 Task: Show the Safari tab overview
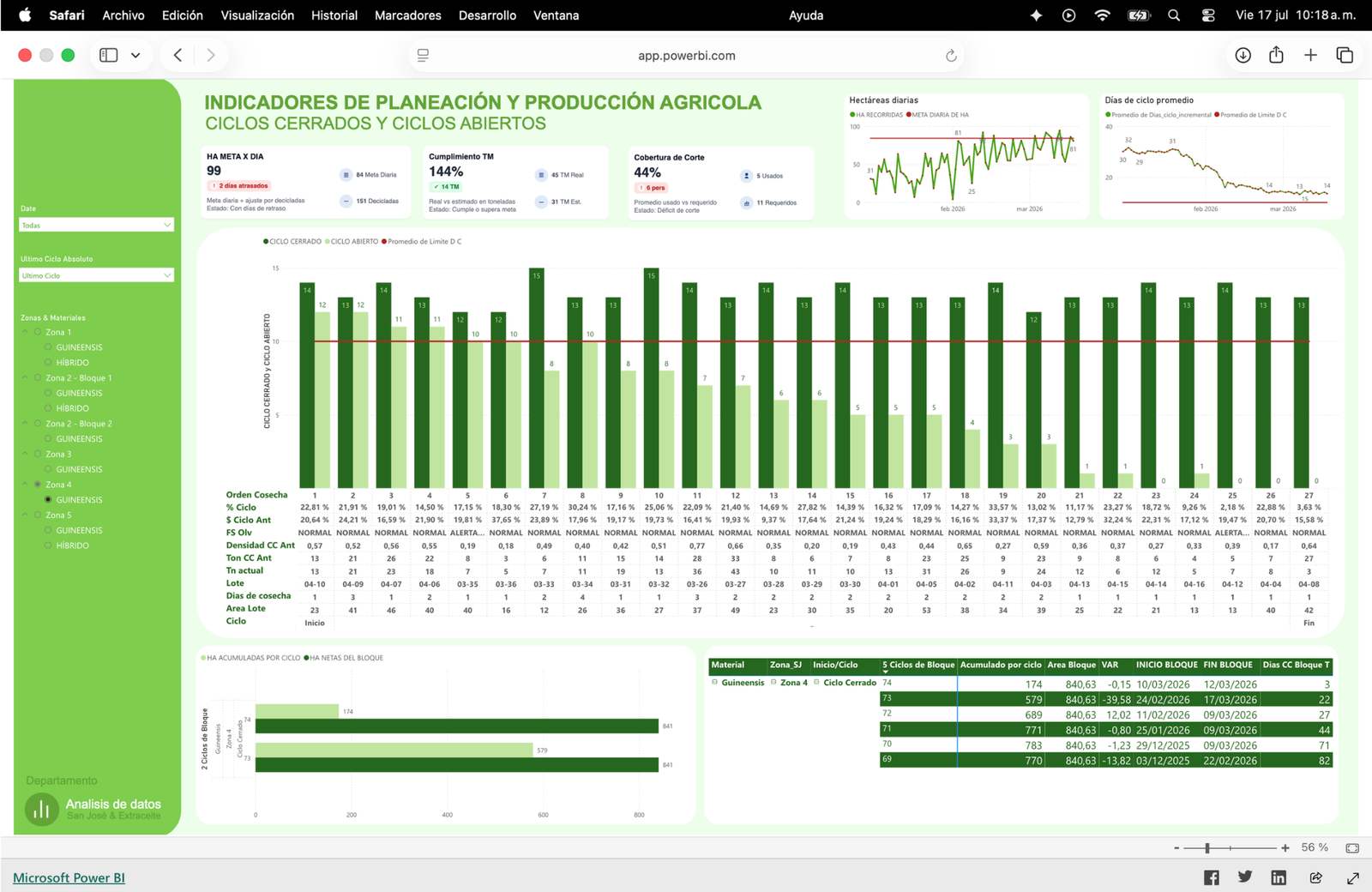1345,55
